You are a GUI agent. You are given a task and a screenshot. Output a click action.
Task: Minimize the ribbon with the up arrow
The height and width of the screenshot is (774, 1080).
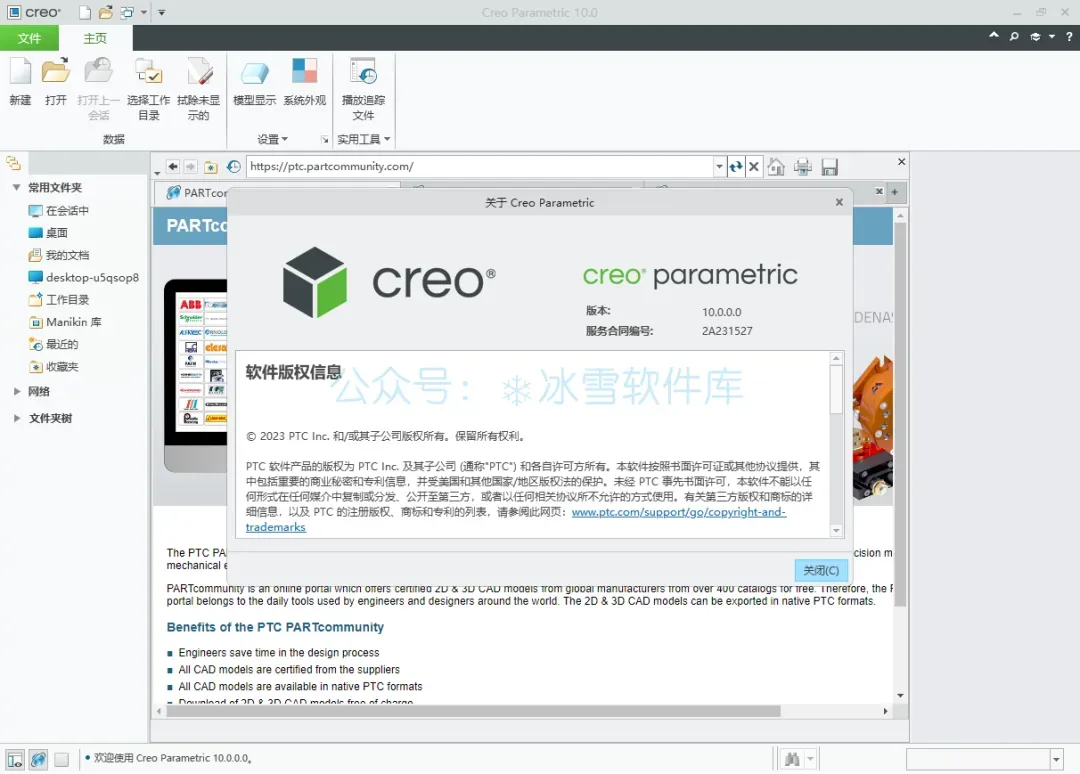pos(994,35)
